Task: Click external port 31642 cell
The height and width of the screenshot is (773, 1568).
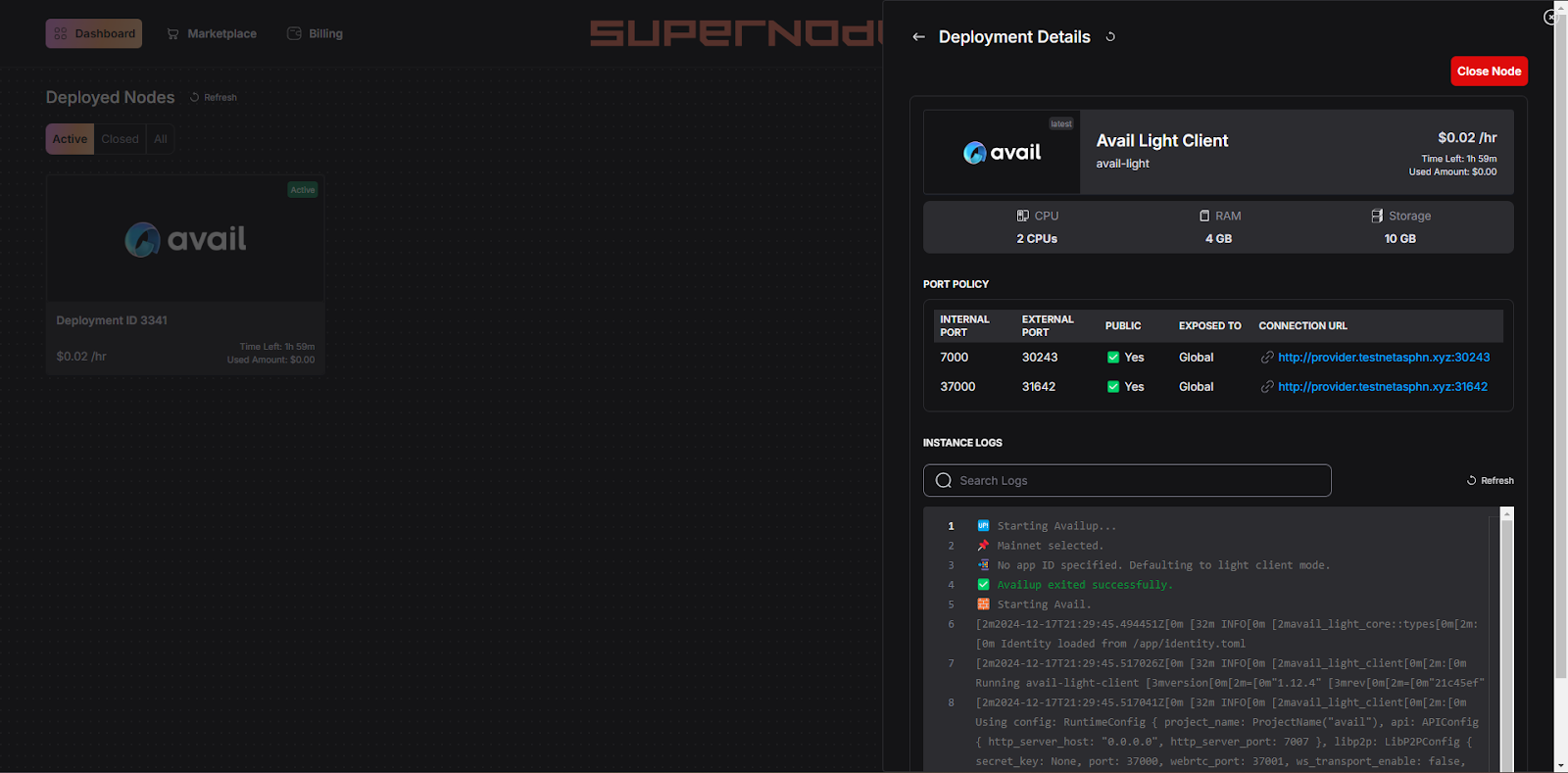Action: [x=1039, y=387]
